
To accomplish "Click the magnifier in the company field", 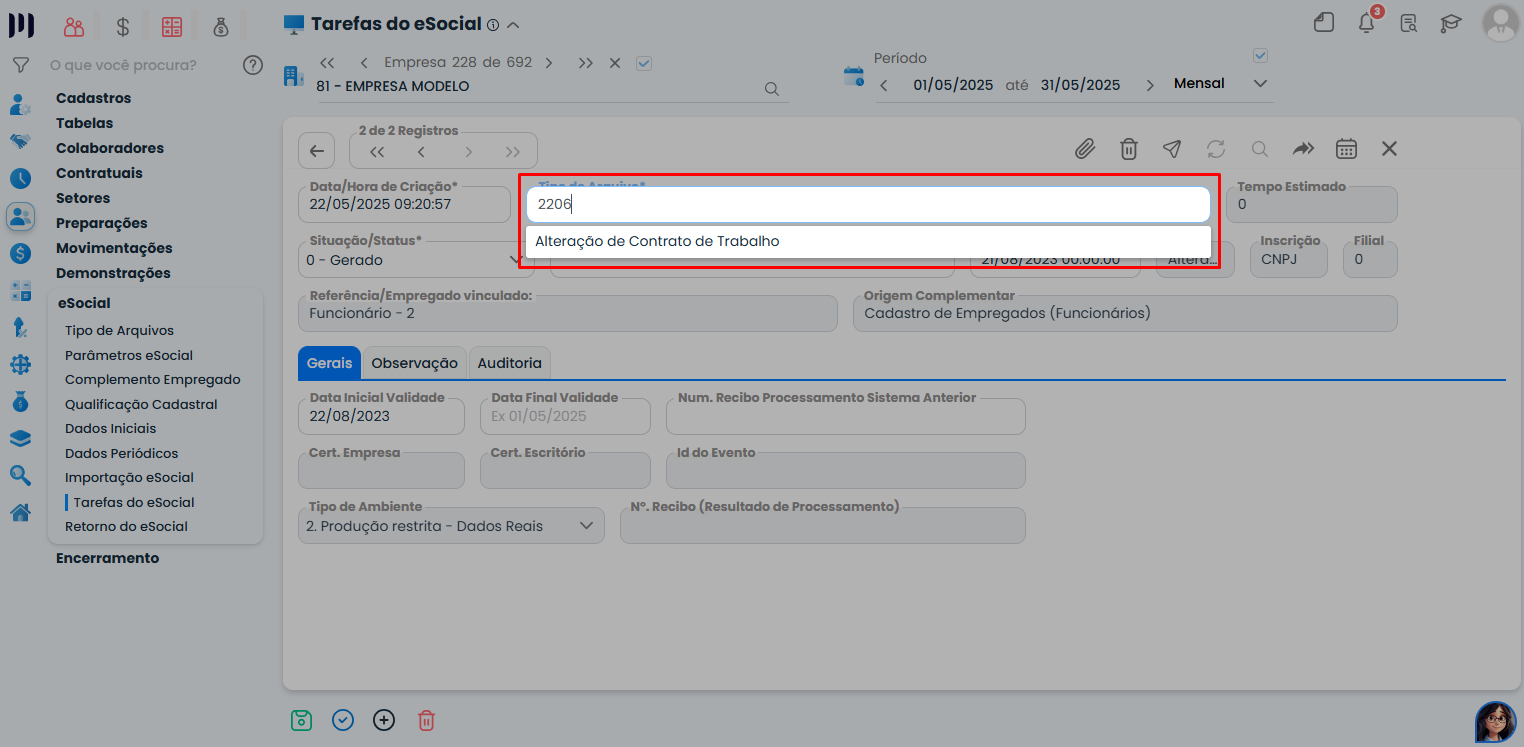I will [x=772, y=88].
